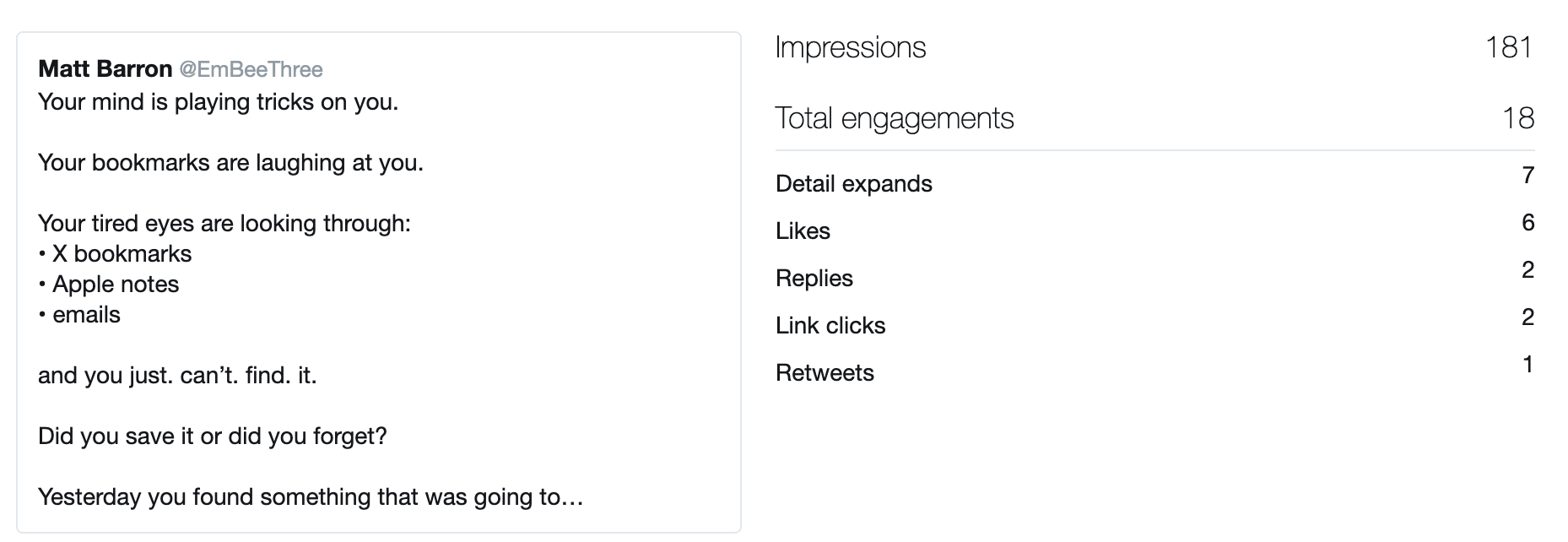1568x542 pixels.
Task: Click the impressions count 181
Action: point(1510,47)
